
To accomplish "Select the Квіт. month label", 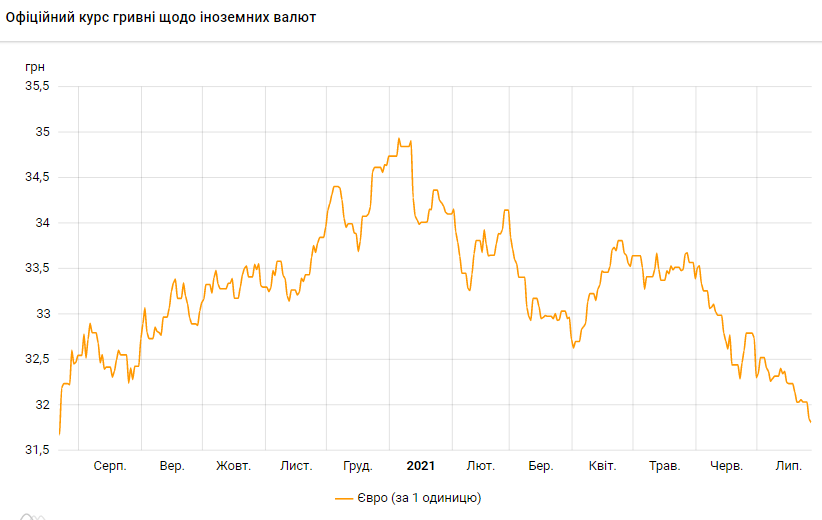I will 603,466.
